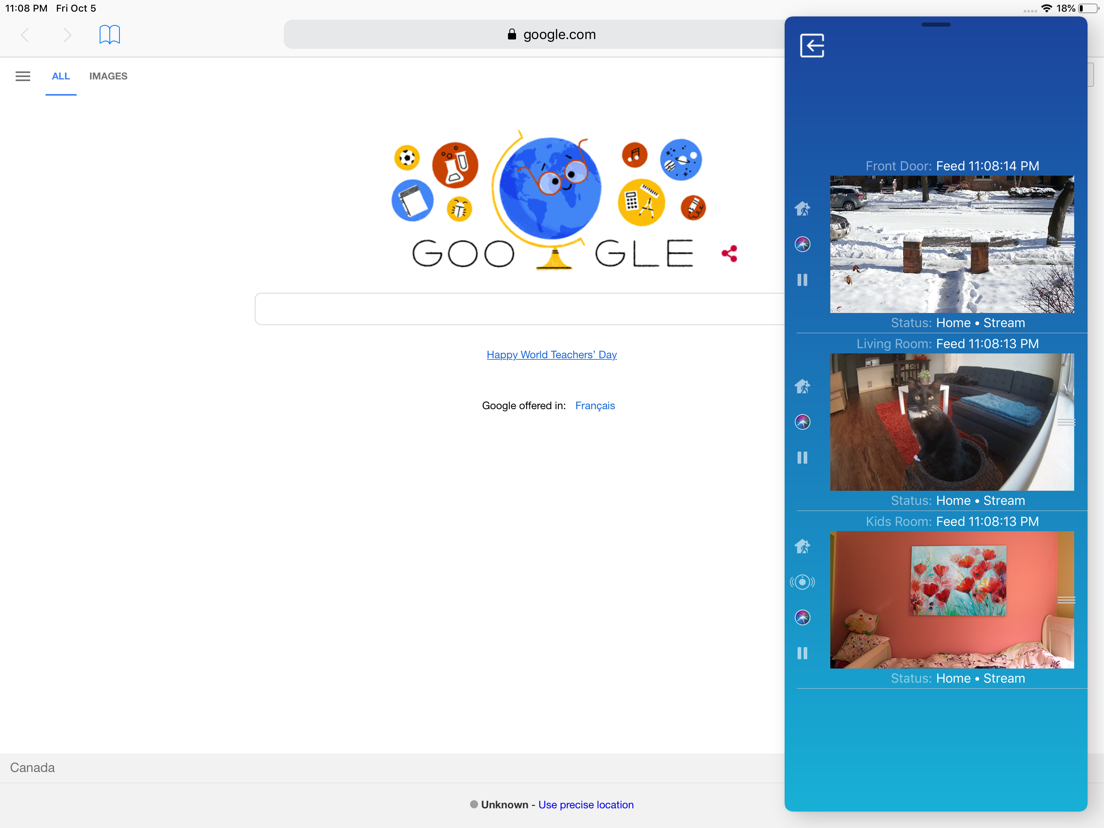Grab the reorder handle on Living Room feed
This screenshot has width=1104, height=828.
tap(1066, 422)
